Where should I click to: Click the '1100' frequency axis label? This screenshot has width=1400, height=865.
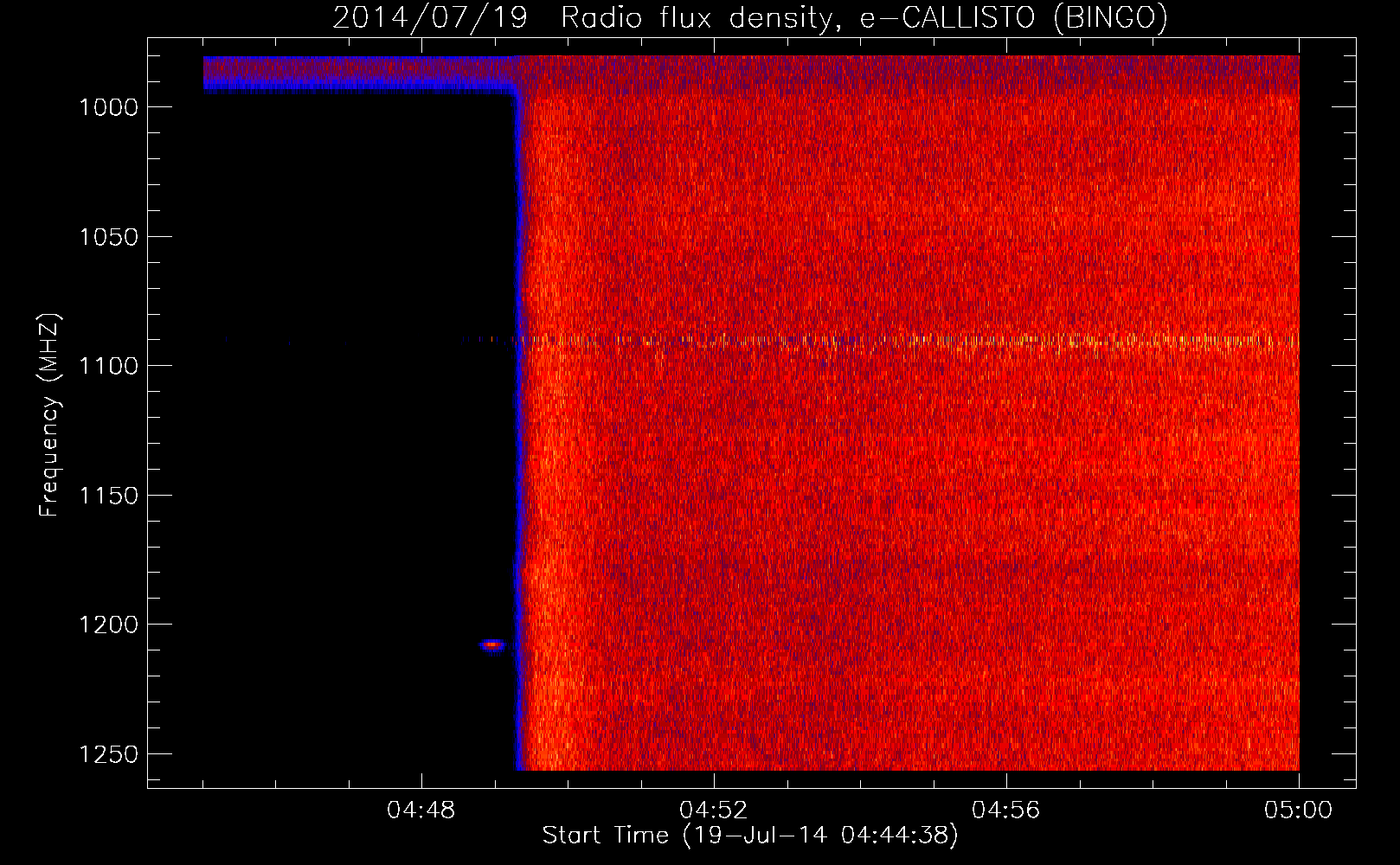[108, 366]
